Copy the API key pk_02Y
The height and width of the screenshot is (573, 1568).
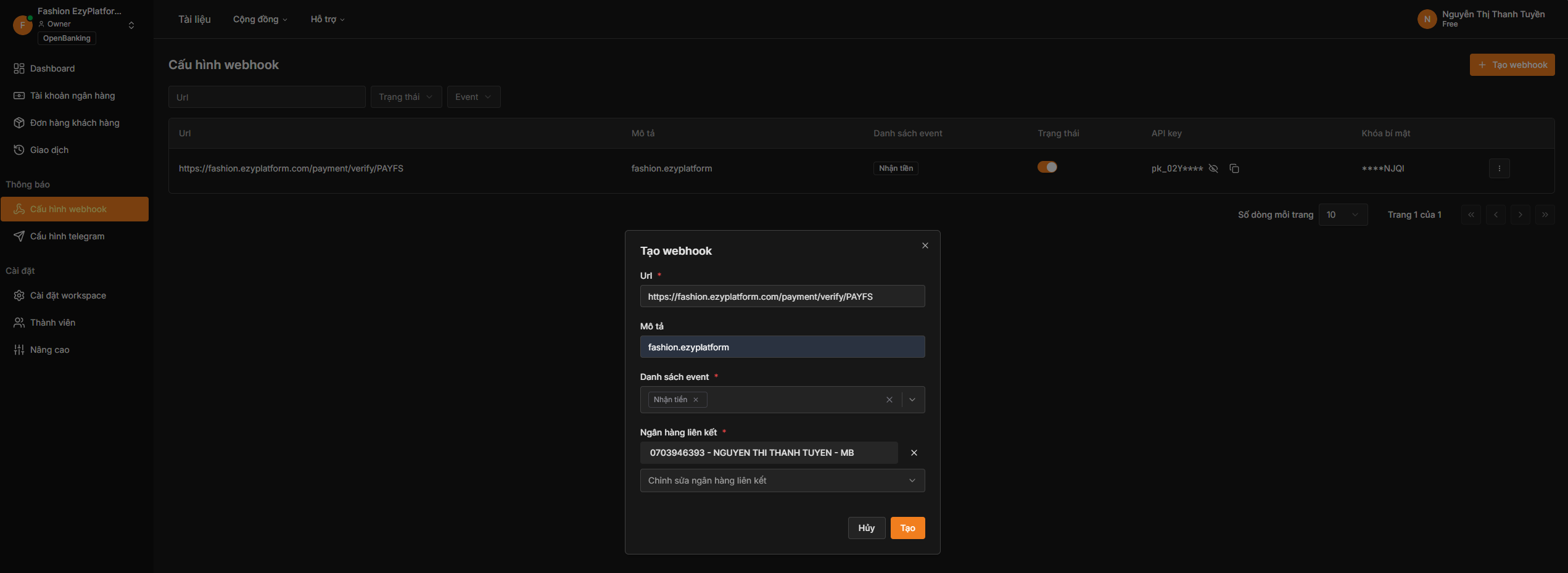1234,168
